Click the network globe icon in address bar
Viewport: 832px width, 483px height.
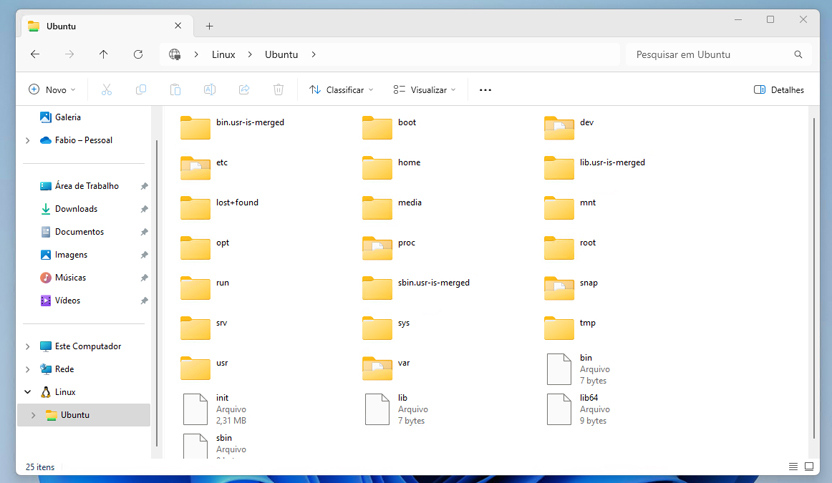tap(175, 54)
